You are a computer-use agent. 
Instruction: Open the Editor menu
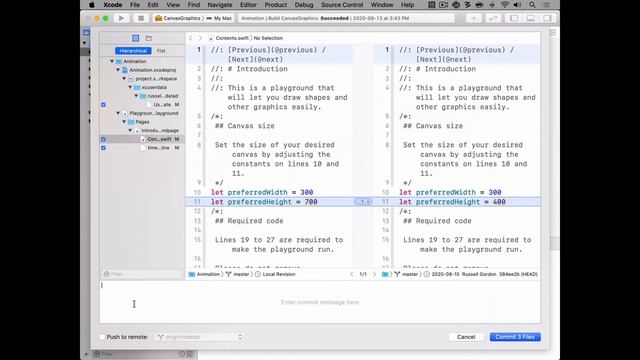coord(248,5)
